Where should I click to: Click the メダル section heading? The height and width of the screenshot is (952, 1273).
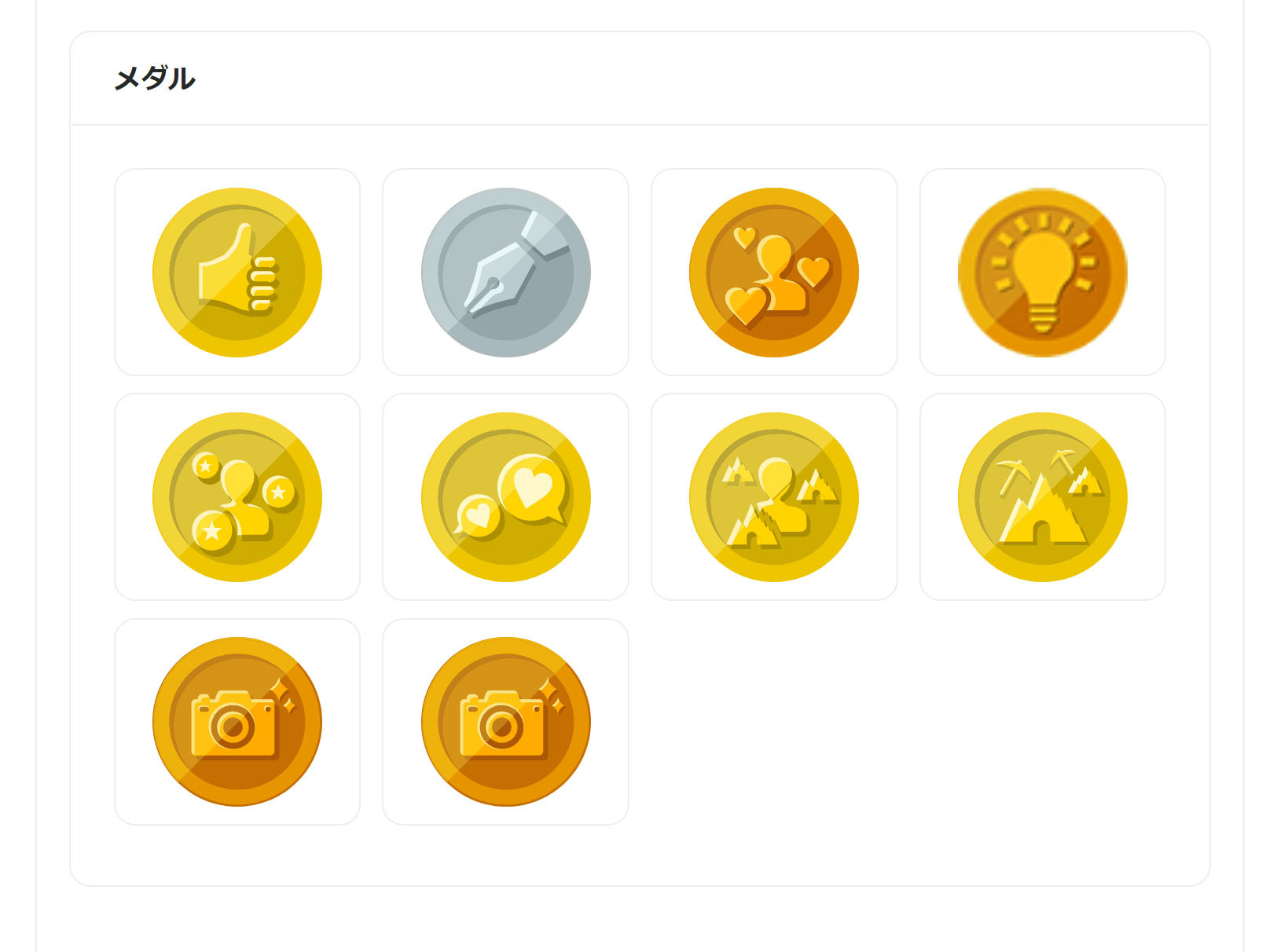[155, 79]
